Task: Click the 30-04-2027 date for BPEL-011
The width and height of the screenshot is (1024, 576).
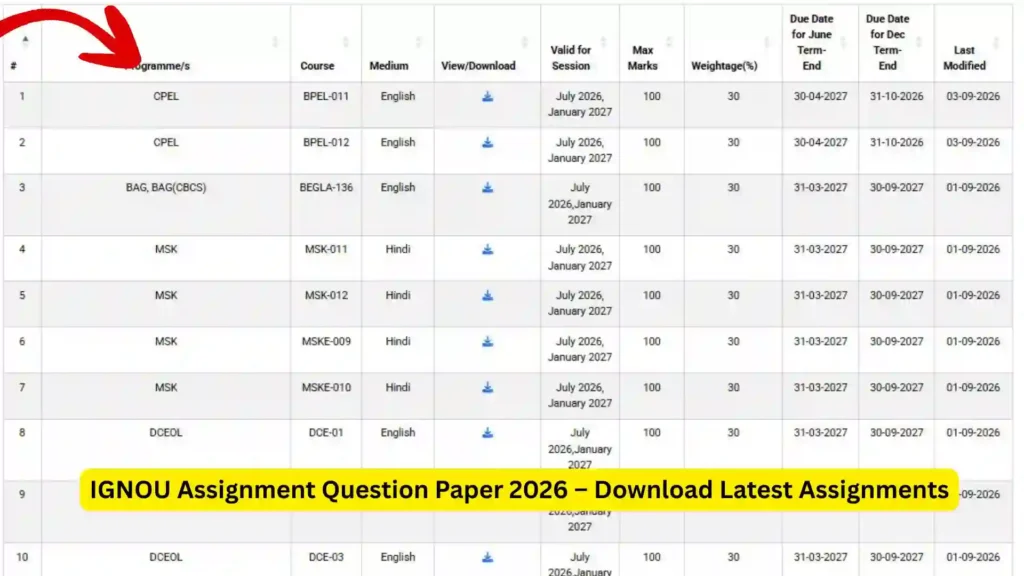Action: click(820, 96)
